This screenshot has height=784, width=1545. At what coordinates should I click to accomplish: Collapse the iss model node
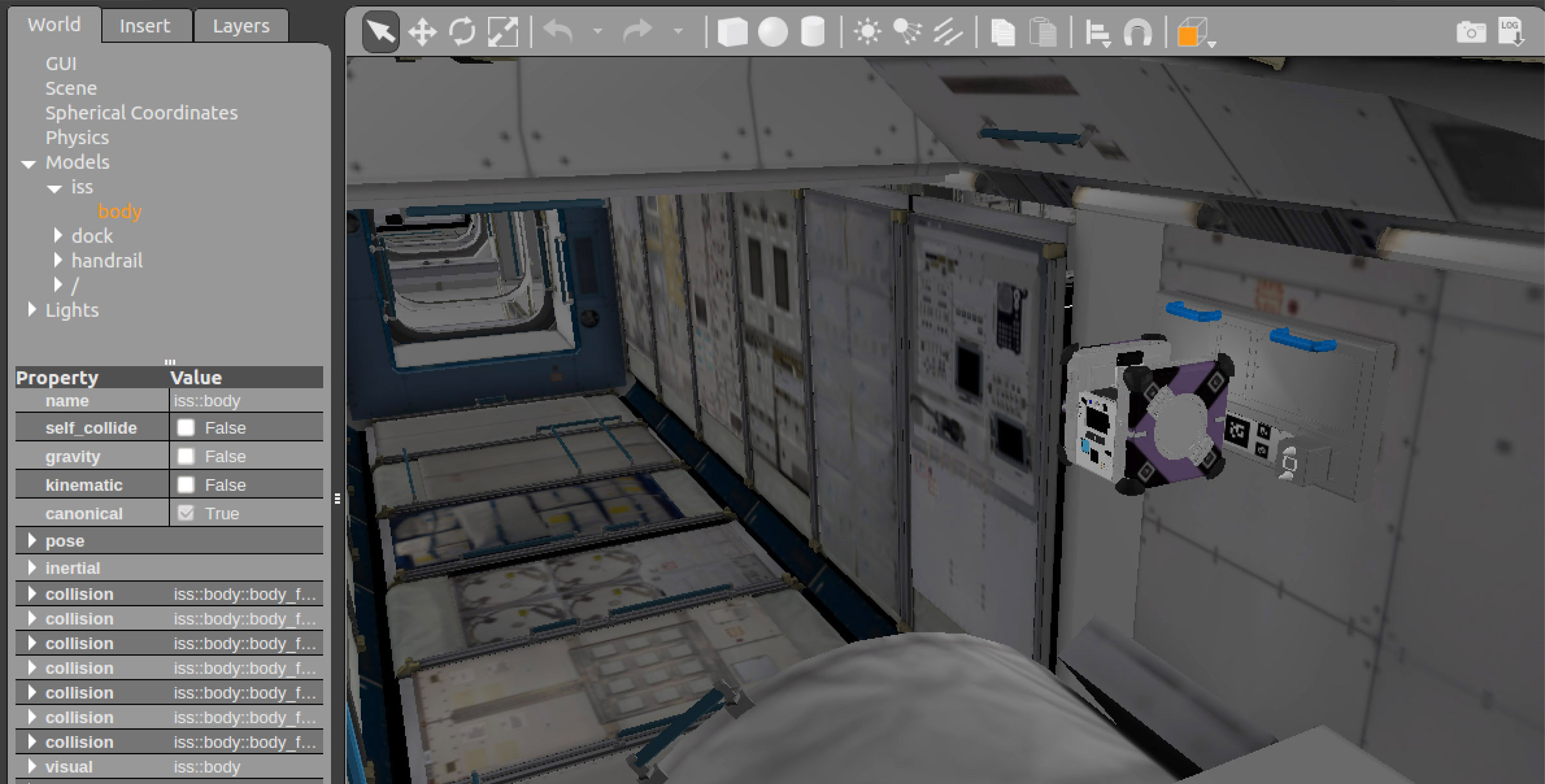tap(54, 188)
